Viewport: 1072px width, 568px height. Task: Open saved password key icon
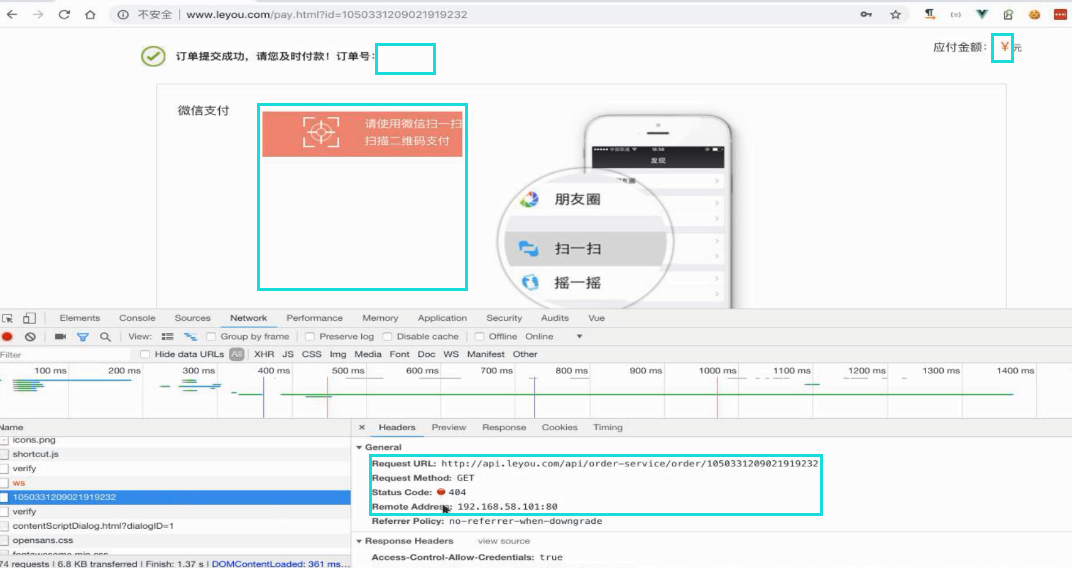click(x=866, y=14)
